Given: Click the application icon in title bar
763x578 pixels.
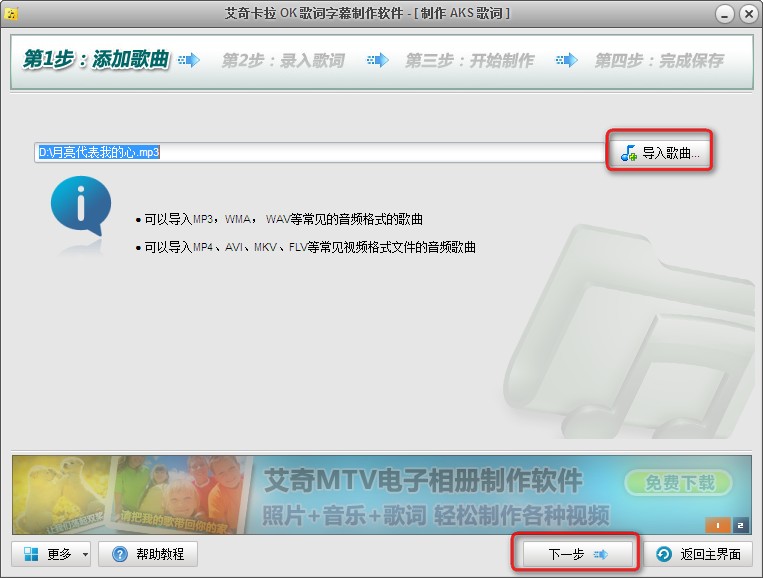Looking at the screenshot, I should [11, 13].
